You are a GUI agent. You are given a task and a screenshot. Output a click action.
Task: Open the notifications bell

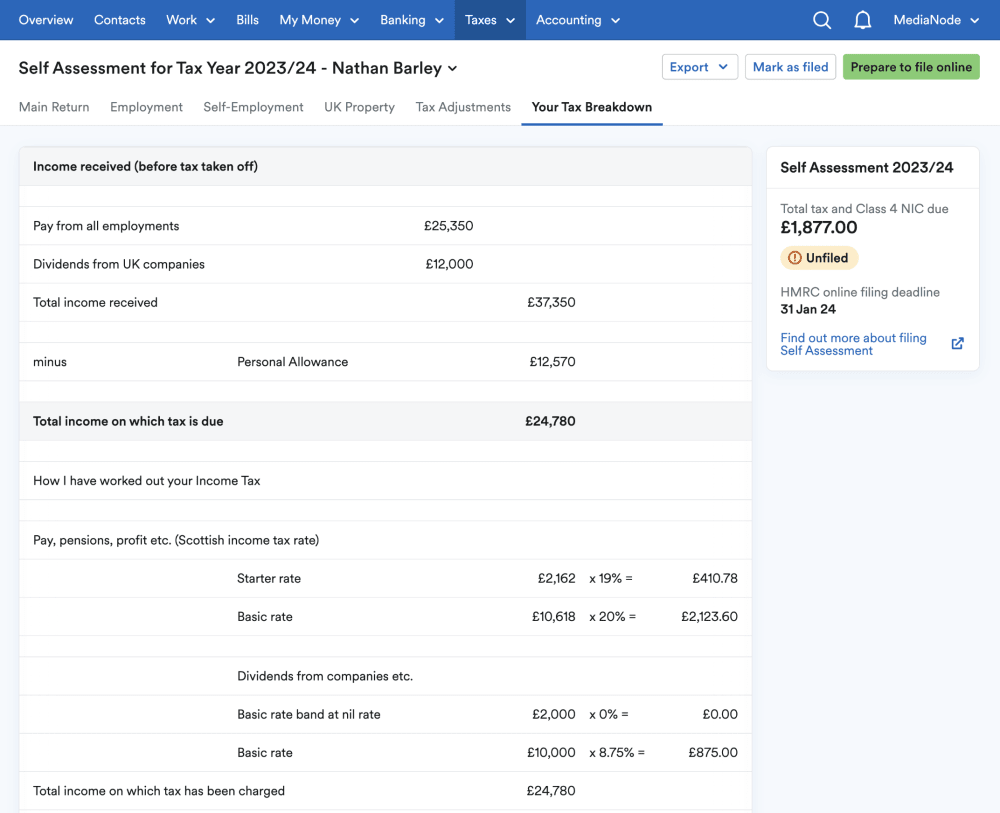tap(862, 20)
